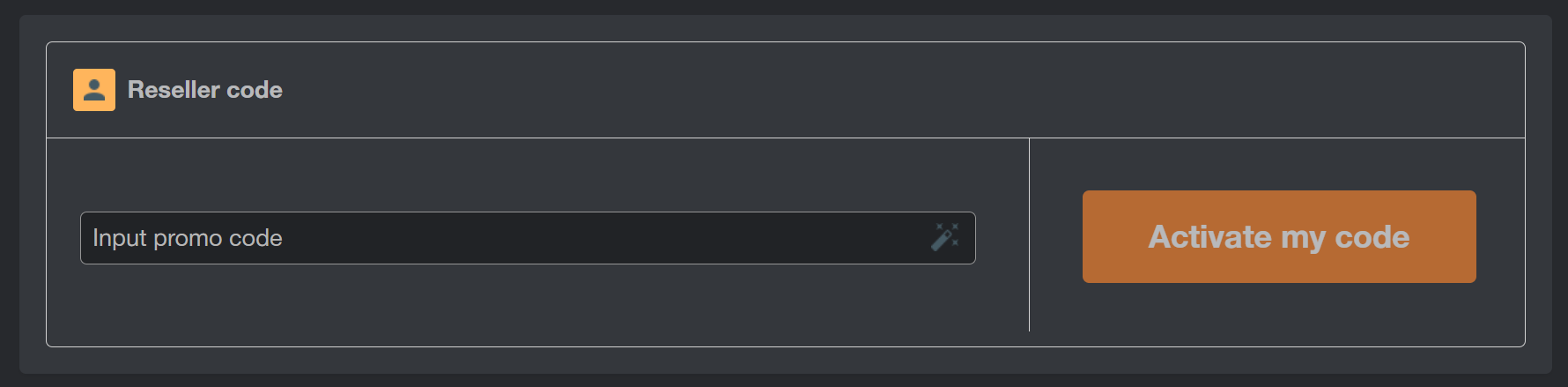Select the Reseller code heading text
Image resolution: width=1568 pixels, height=387 pixels.
(205, 90)
